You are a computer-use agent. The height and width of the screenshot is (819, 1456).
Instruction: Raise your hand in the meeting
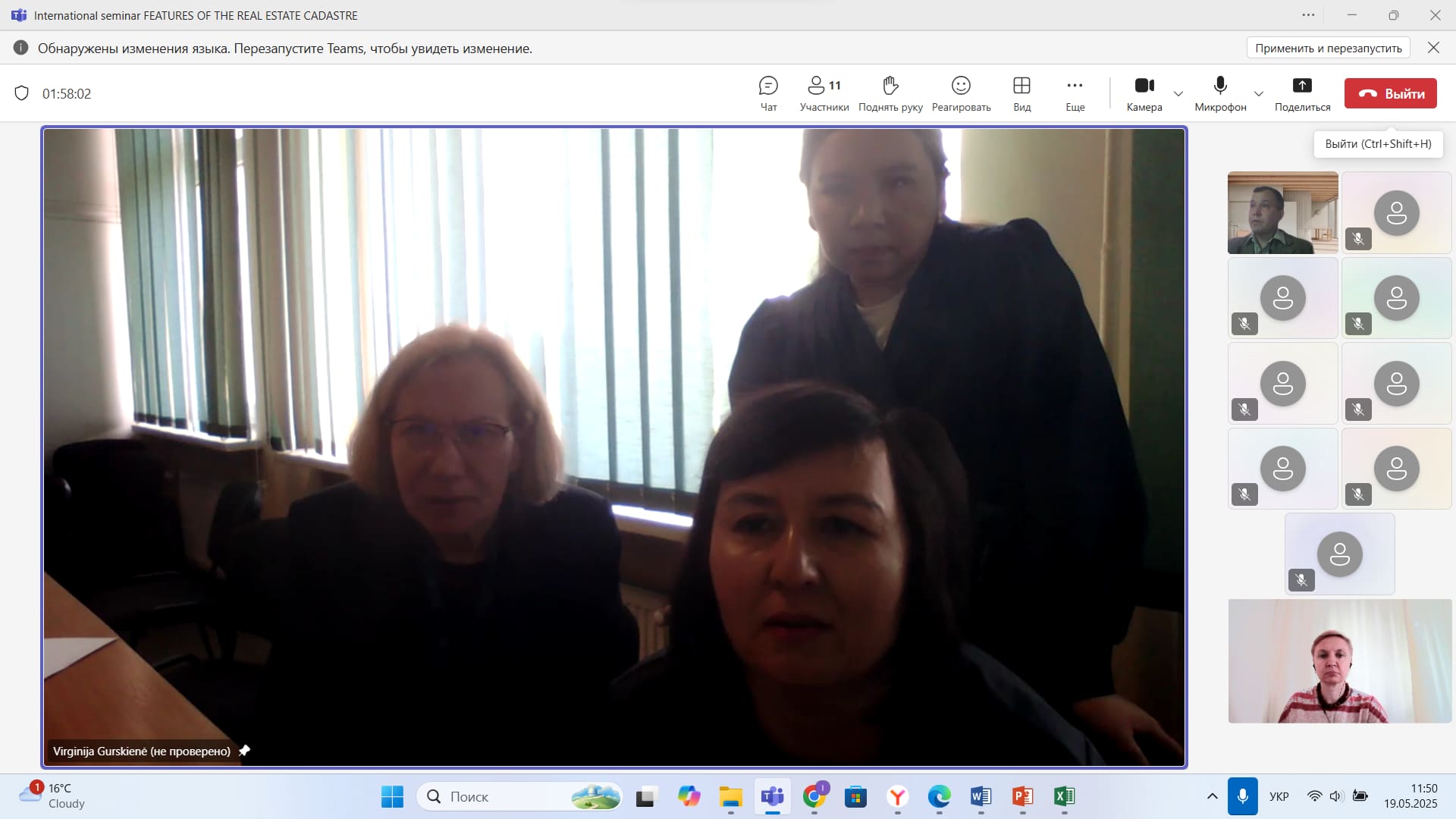point(890,94)
